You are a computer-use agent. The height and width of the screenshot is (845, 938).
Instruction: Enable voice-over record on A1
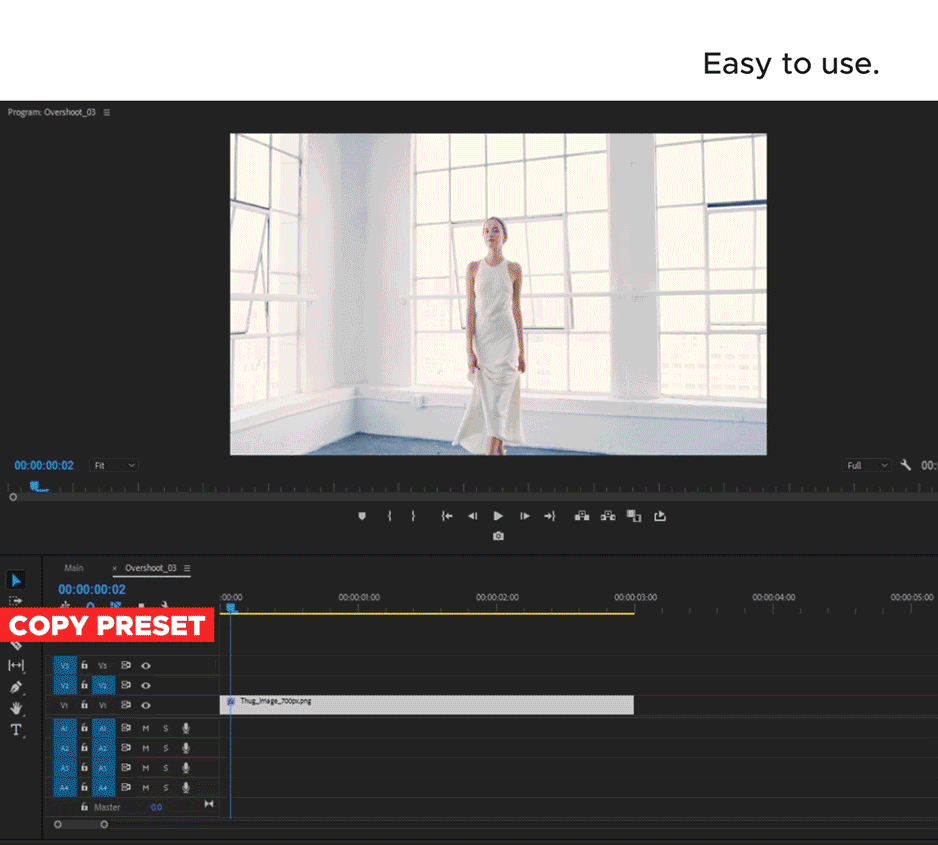(x=186, y=728)
